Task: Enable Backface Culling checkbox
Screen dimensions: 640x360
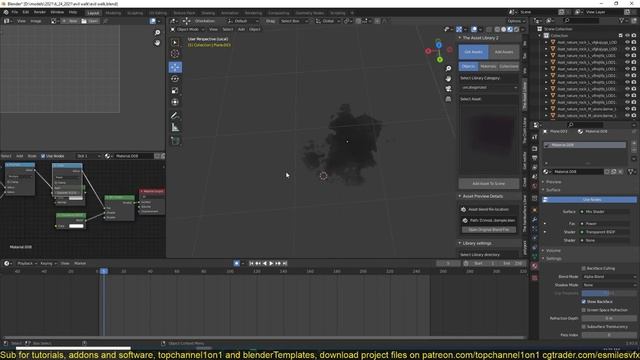Action: pyautogui.click(x=584, y=268)
